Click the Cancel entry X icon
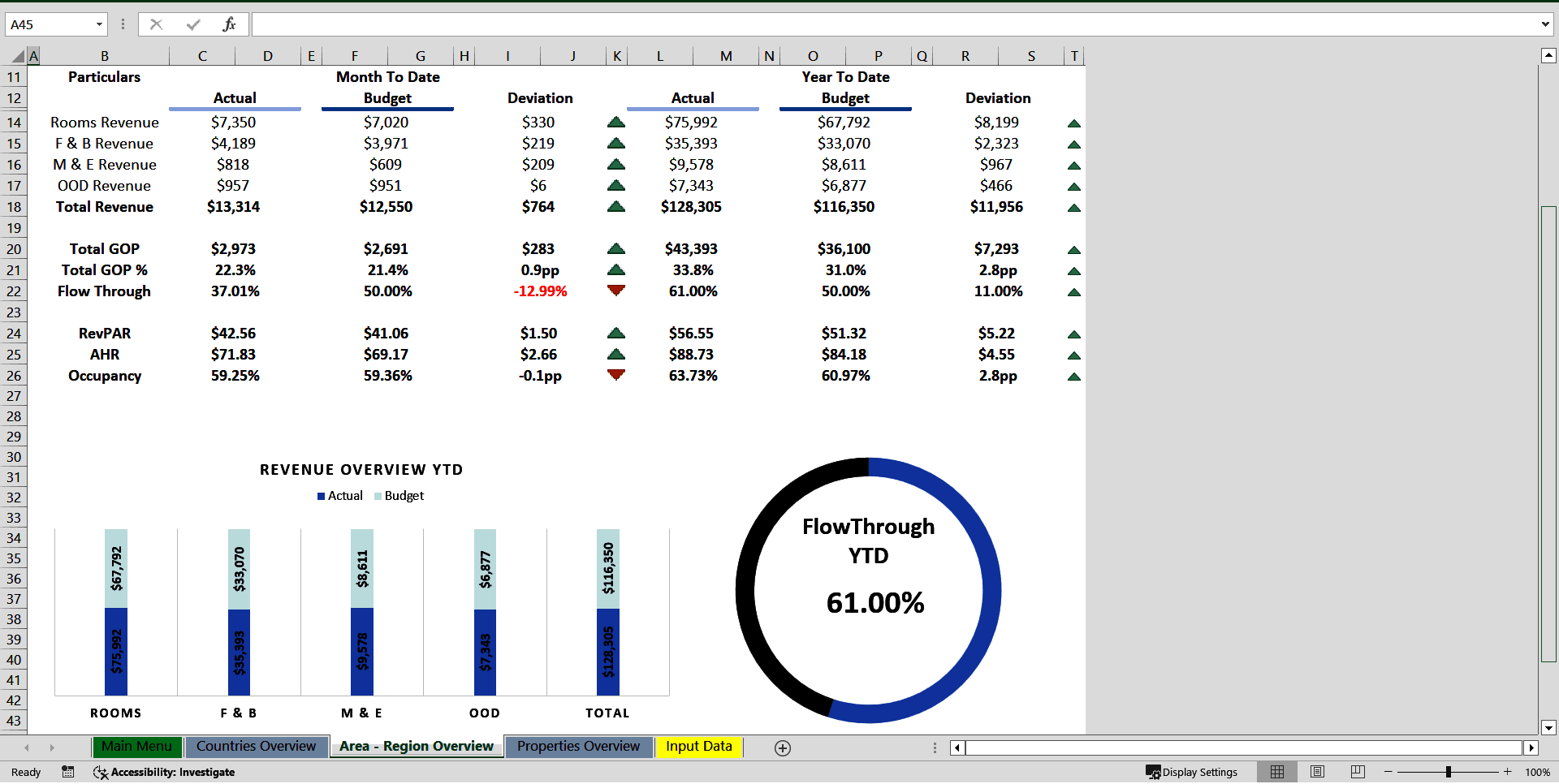The height and width of the screenshot is (784, 1559). tap(157, 24)
